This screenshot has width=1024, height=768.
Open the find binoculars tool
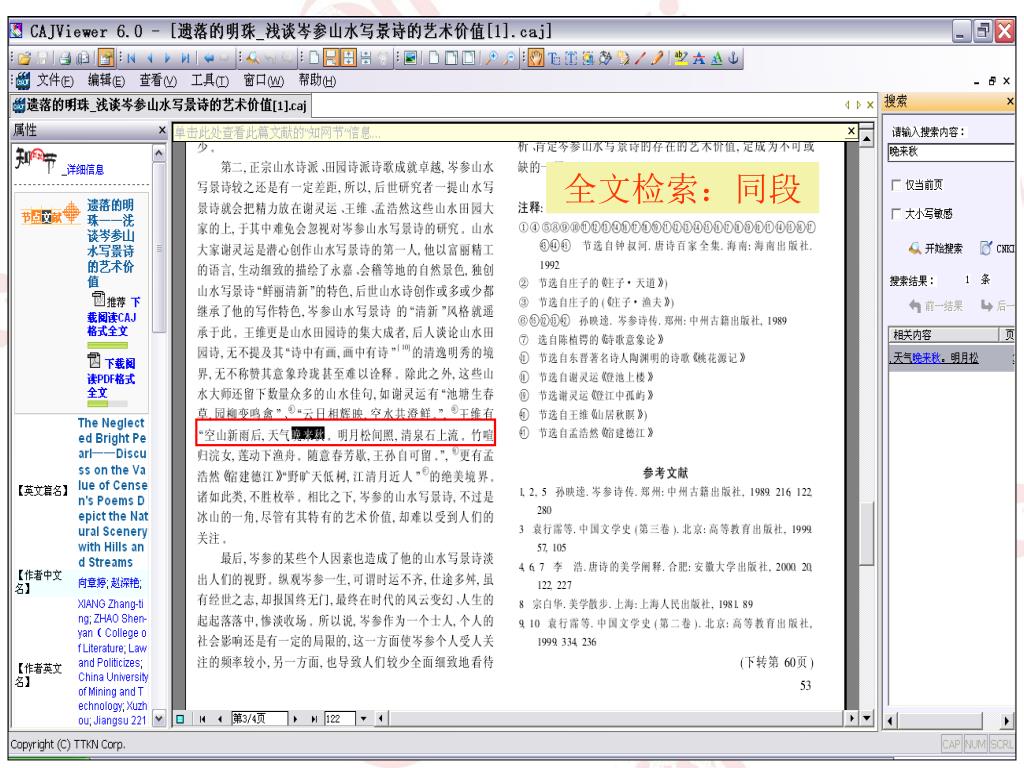click(x=252, y=58)
